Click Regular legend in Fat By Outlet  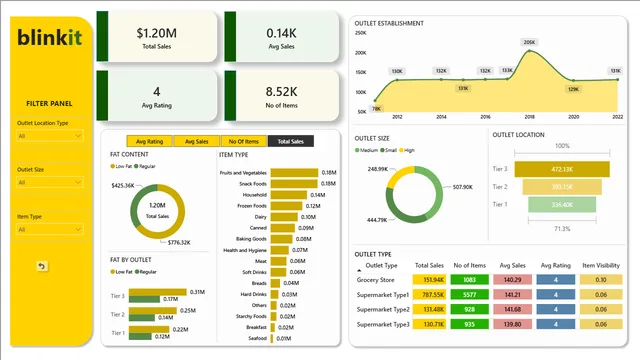(146, 272)
